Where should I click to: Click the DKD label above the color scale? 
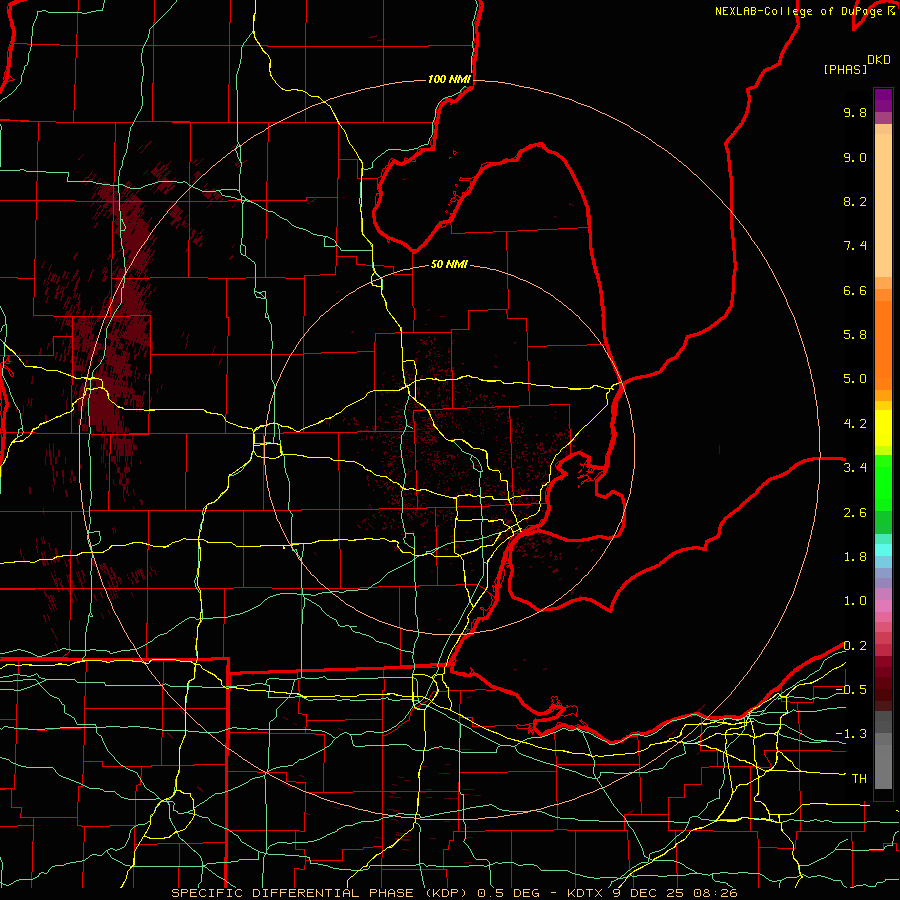pos(879,60)
